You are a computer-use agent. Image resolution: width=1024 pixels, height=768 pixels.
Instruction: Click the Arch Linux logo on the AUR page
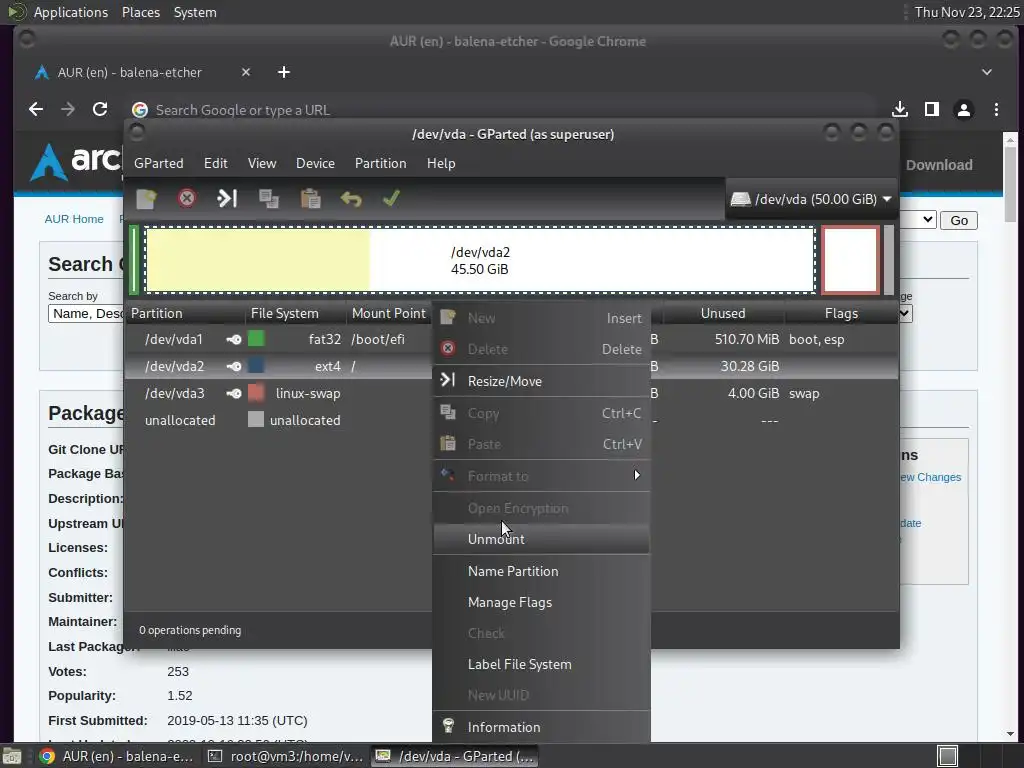pos(76,161)
